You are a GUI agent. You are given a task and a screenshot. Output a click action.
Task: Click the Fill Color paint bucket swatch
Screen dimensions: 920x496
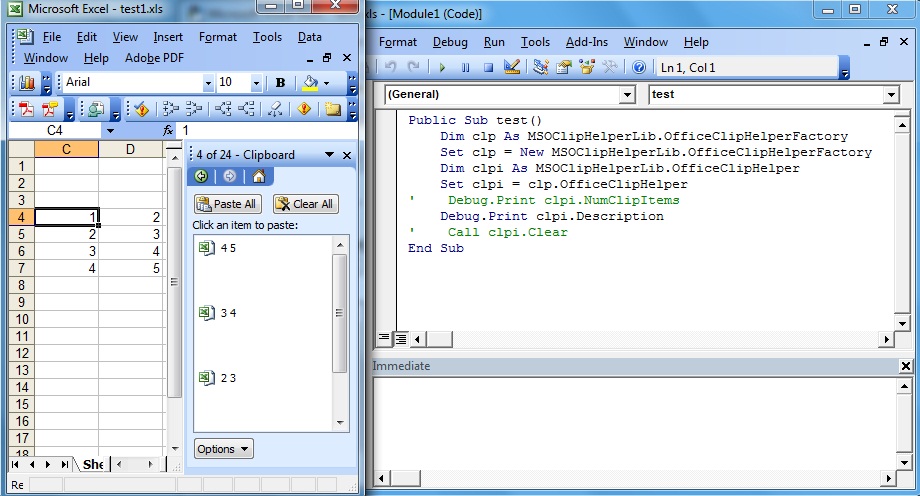click(311, 83)
